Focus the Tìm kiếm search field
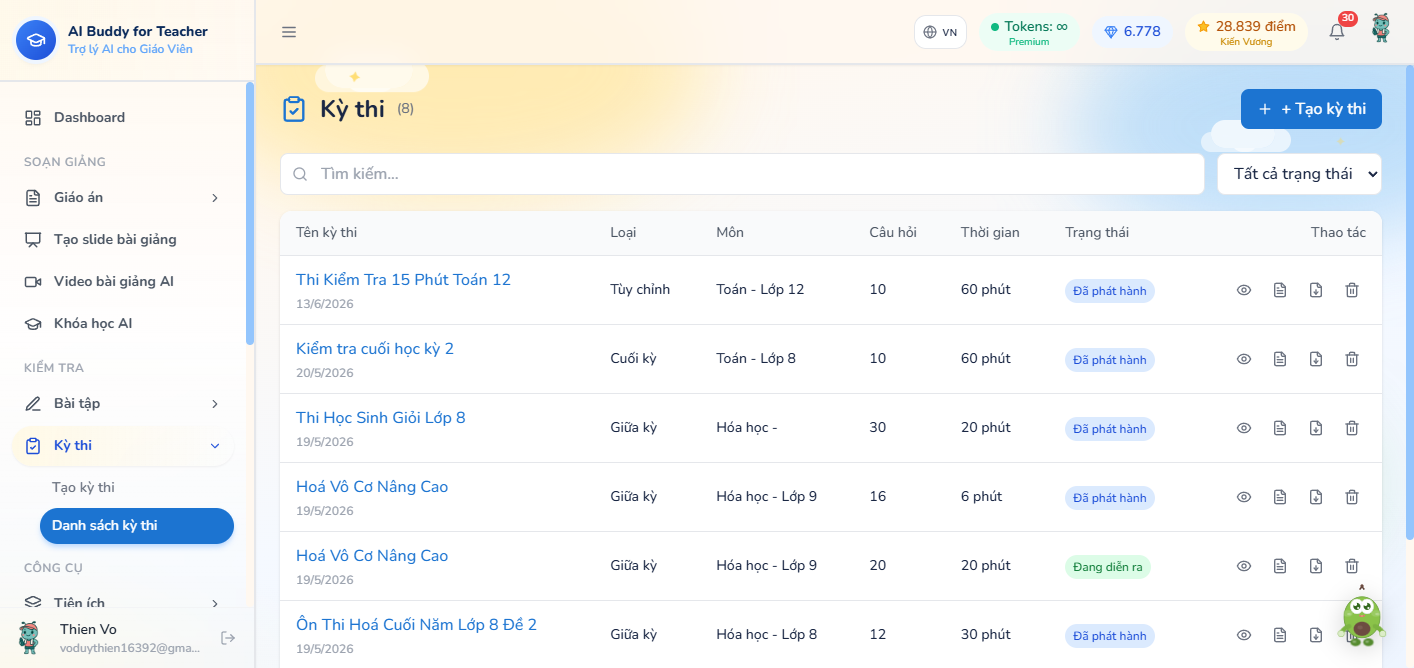The image size is (1414, 668). [x=742, y=174]
